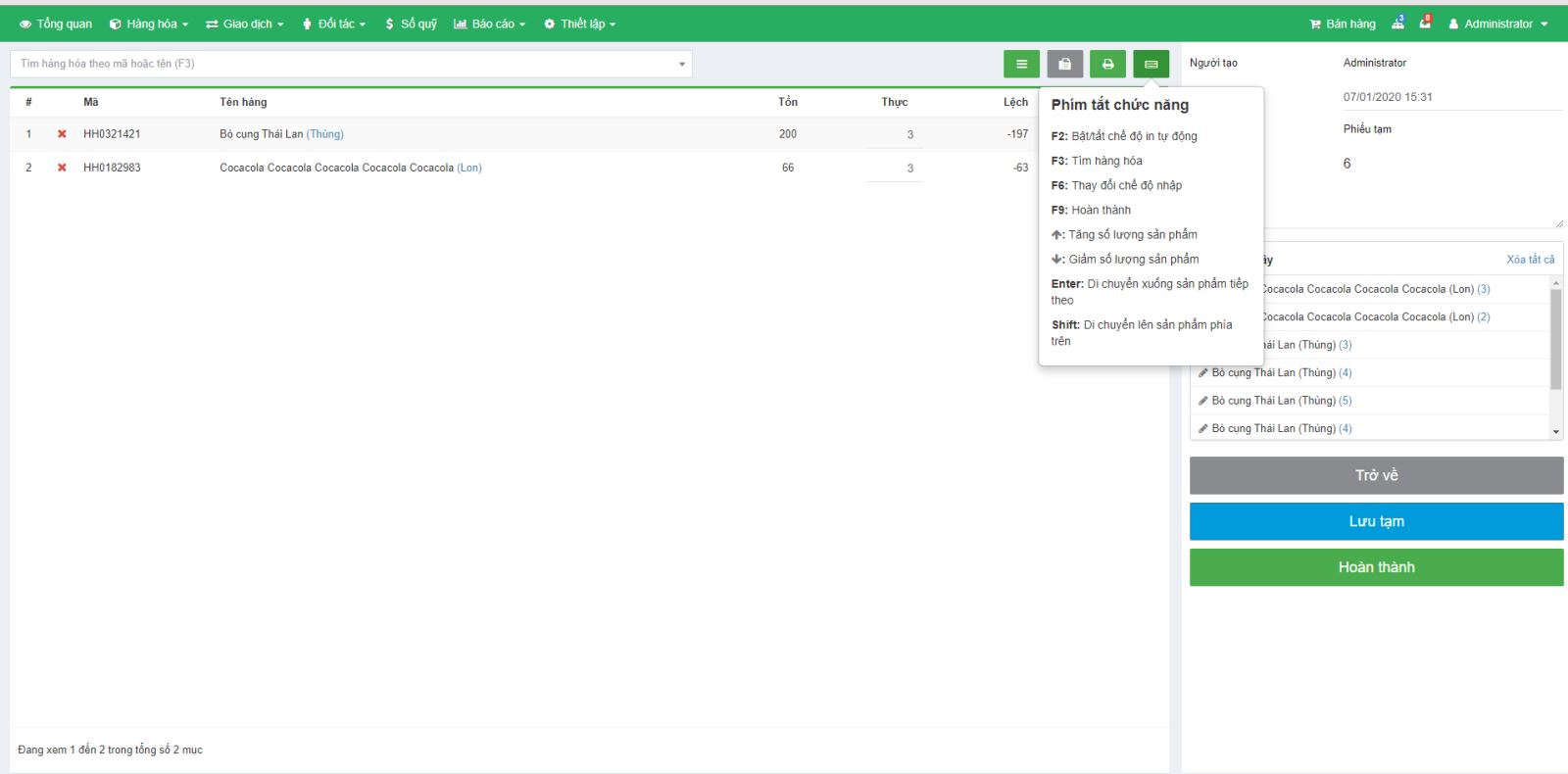
Task: Click the recent items list scrollbar thumb
Action: pyautogui.click(x=1555, y=338)
